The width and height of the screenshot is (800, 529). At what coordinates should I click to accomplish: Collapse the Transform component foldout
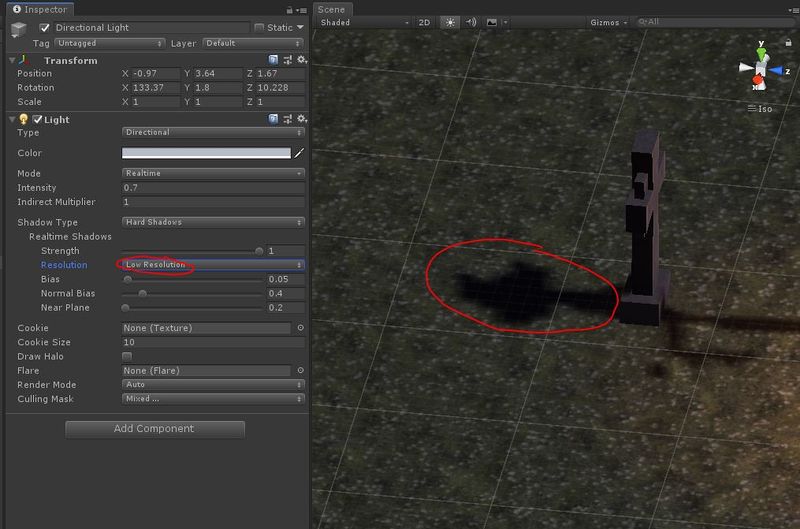12,60
